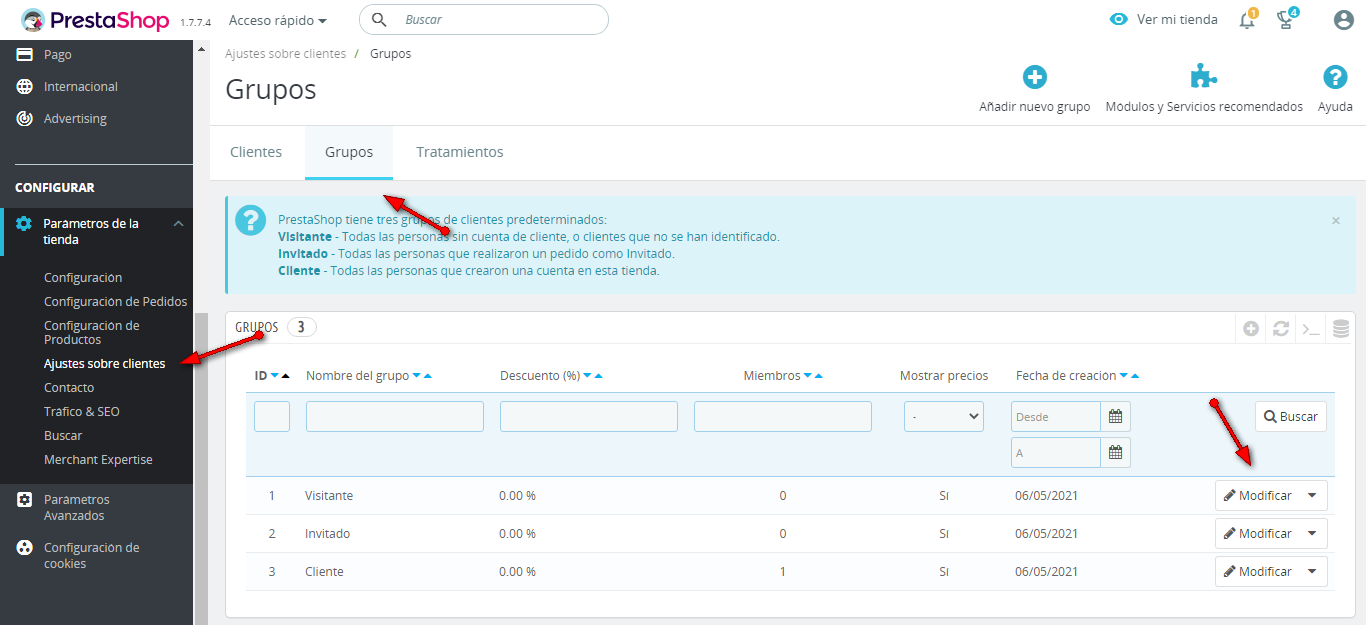Open the trophy achievements icon

pyautogui.click(x=1286, y=20)
